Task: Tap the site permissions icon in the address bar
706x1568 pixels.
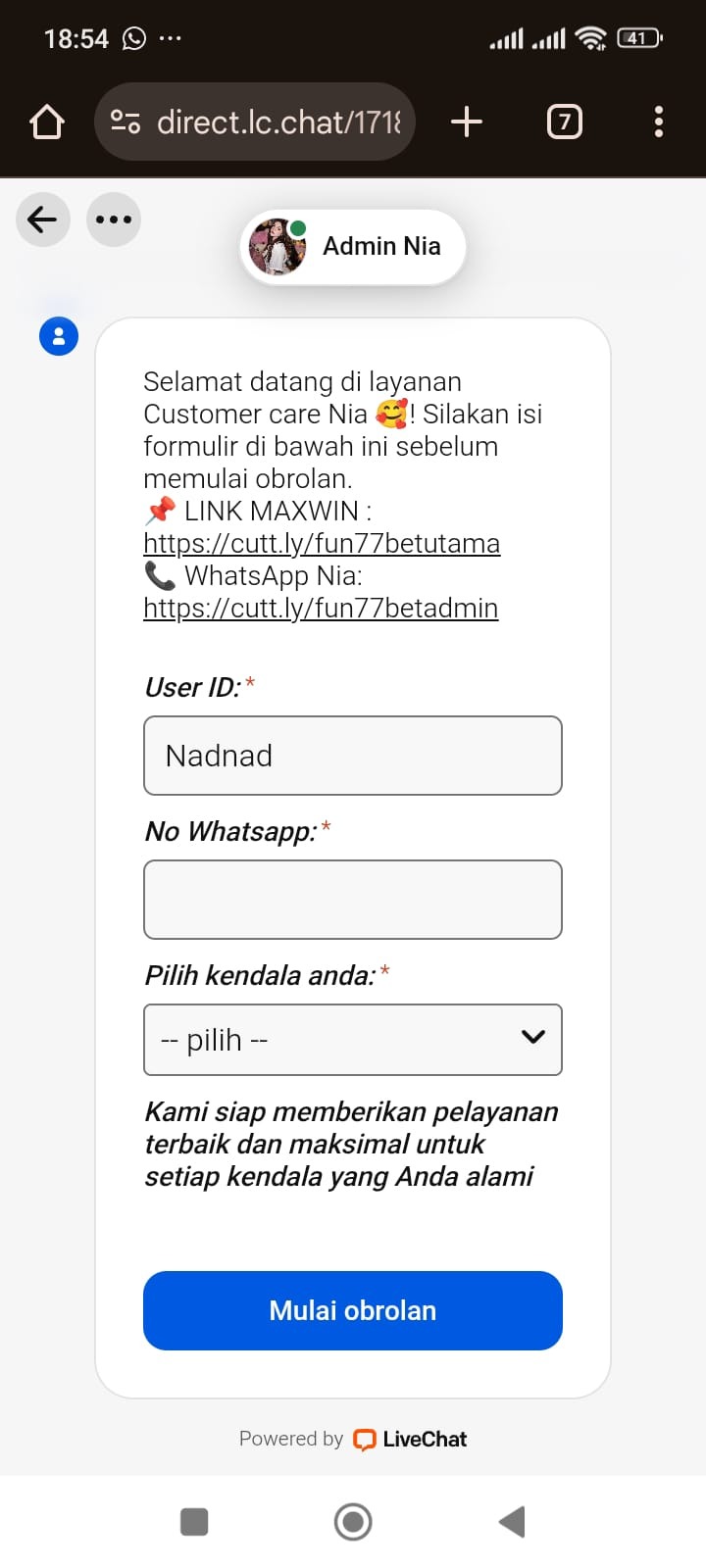Action: click(x=126, y=122)
